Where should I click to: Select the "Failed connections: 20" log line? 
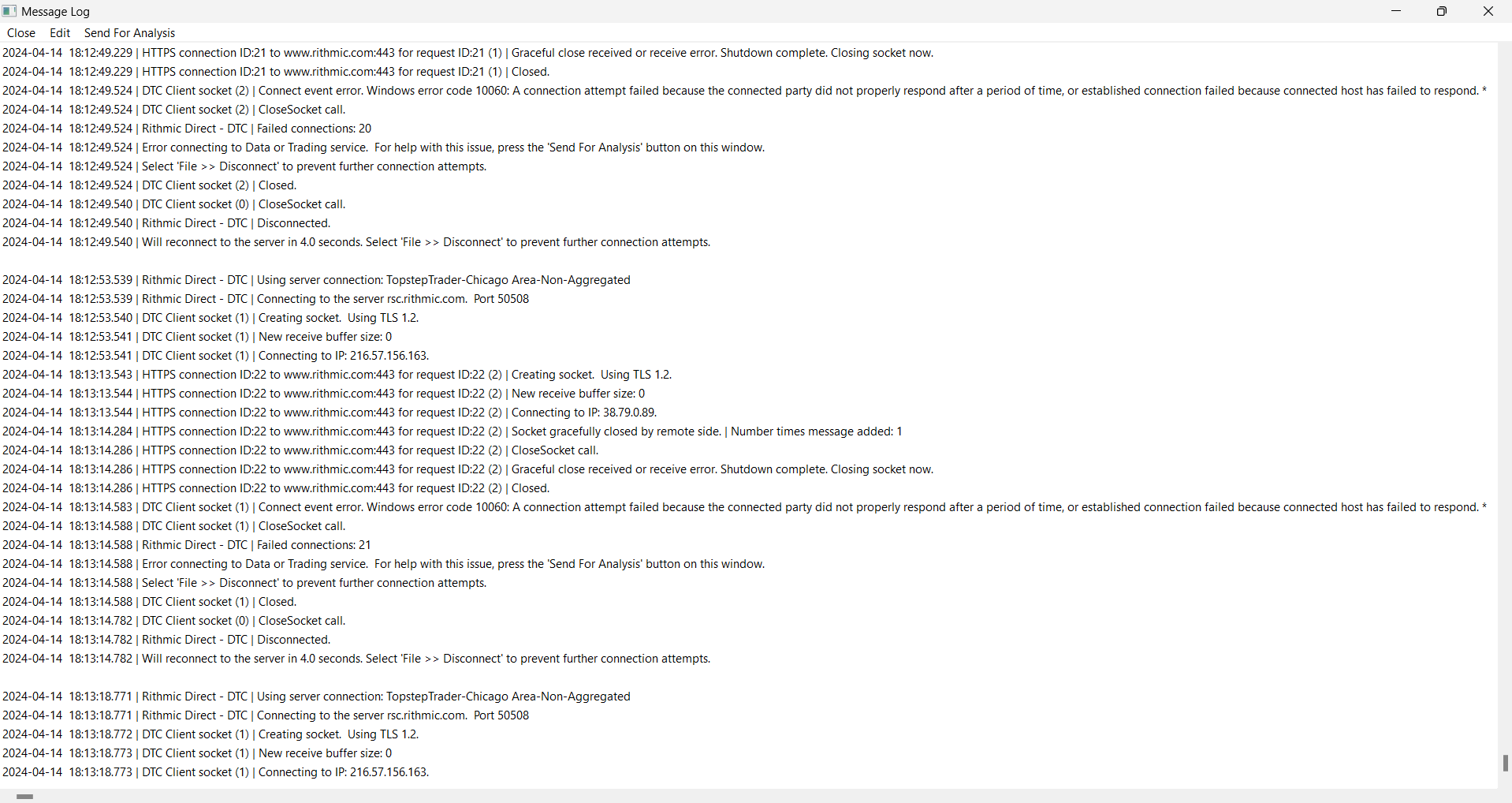(x=314, y=129)
